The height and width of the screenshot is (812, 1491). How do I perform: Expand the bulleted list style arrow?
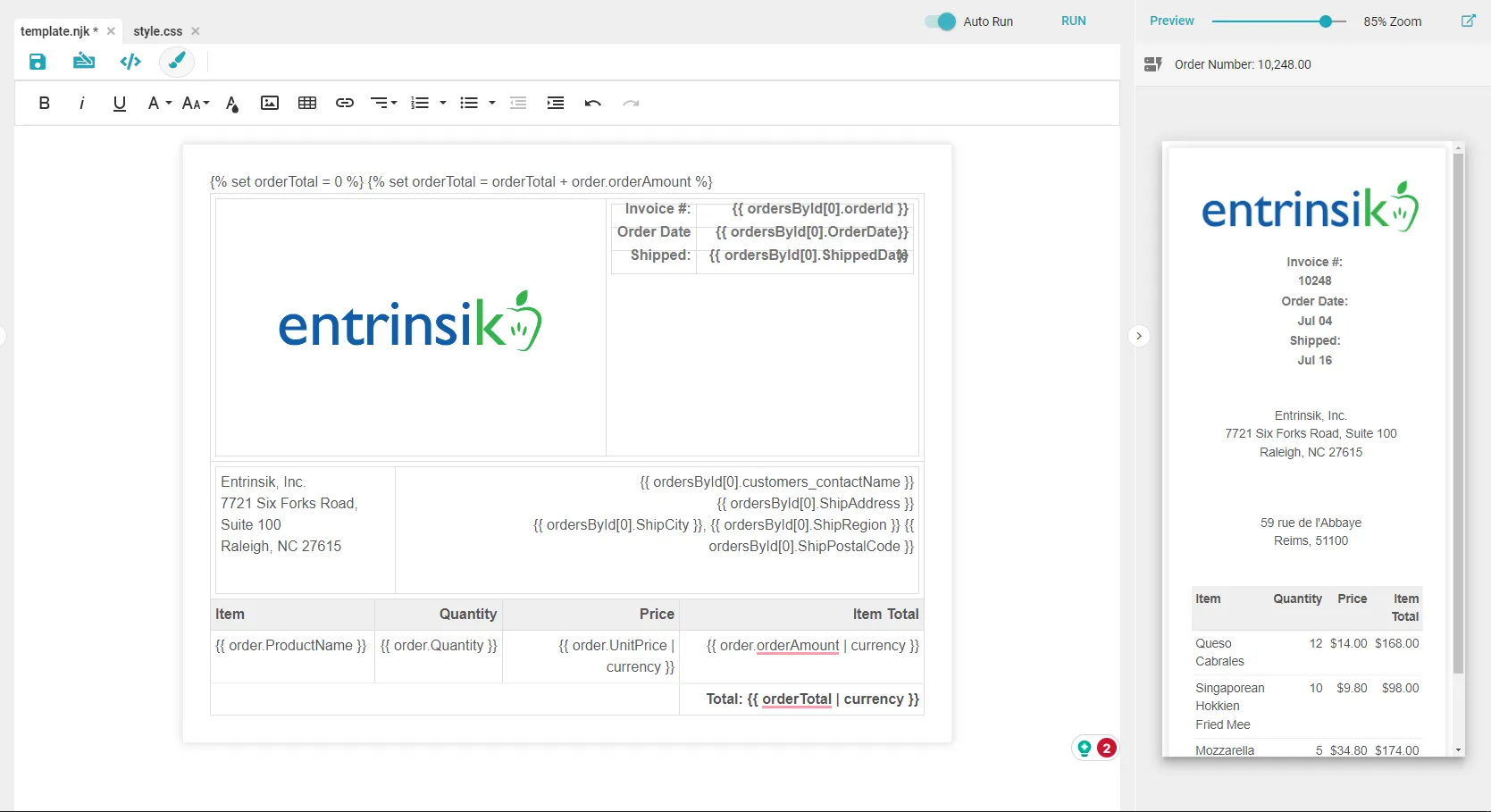492,103
